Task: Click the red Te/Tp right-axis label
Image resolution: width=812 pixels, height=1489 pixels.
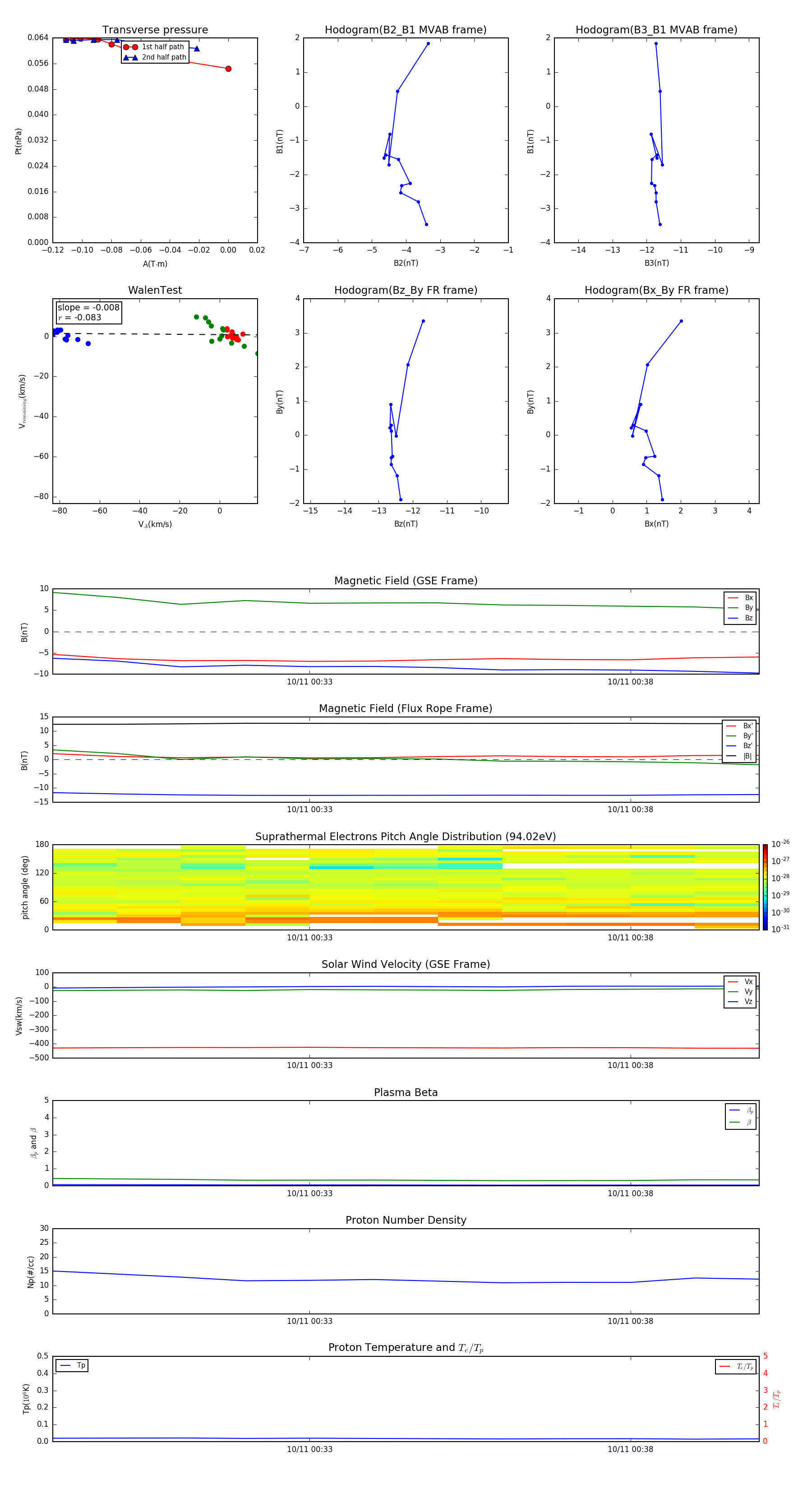Action: coord(776,1399)
